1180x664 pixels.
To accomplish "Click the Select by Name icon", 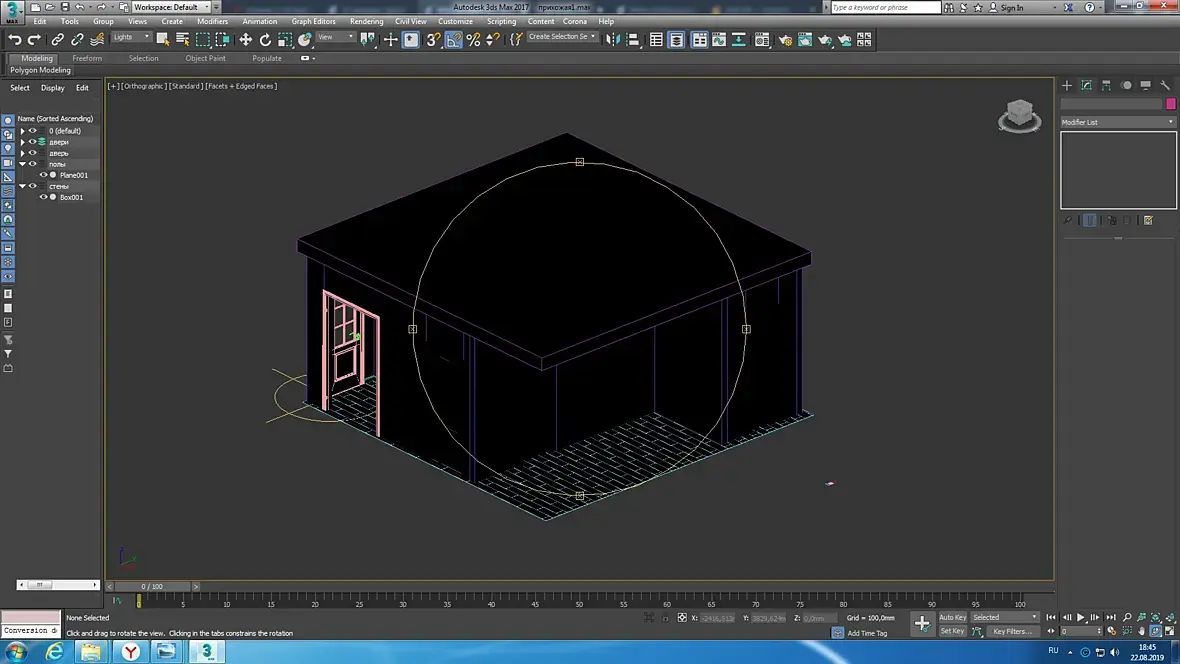I will point(182,40).
